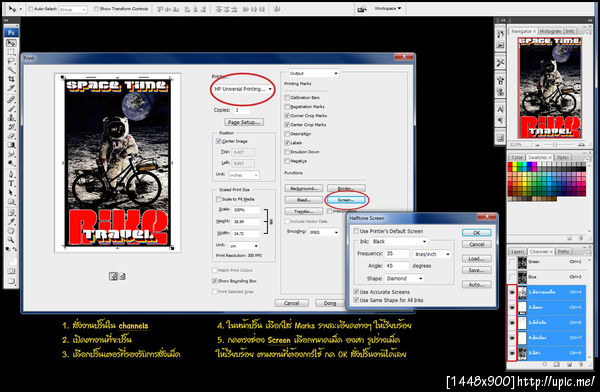Uncheck the Corner Crop Marks checkbox
Viewport: 600px width, 392px height.
pyautogui.click(x=287, y=116)
